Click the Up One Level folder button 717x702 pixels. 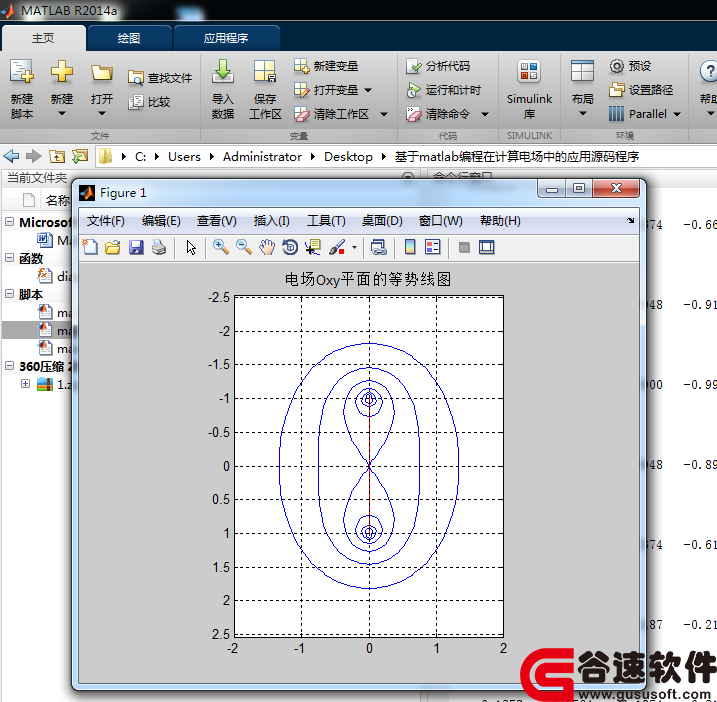(57, 156)
